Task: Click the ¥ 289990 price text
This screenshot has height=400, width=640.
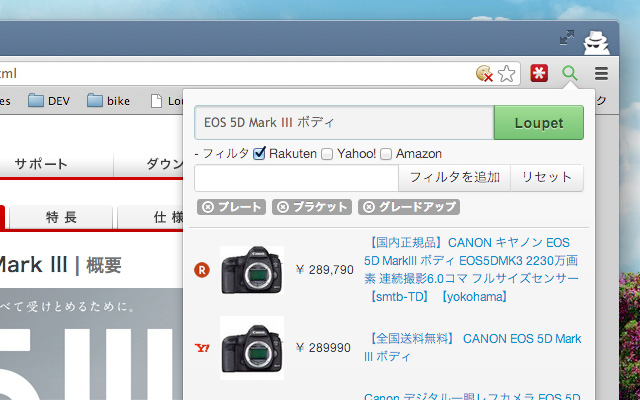Action: click(323, 348)
